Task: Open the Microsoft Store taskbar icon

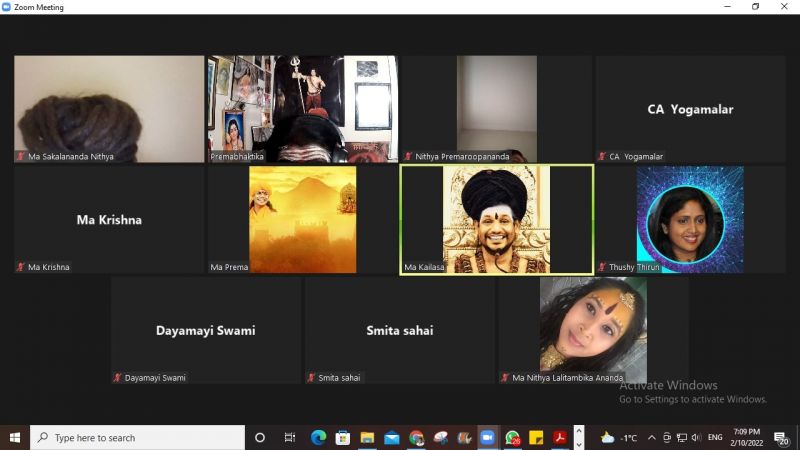Action: 343,438
